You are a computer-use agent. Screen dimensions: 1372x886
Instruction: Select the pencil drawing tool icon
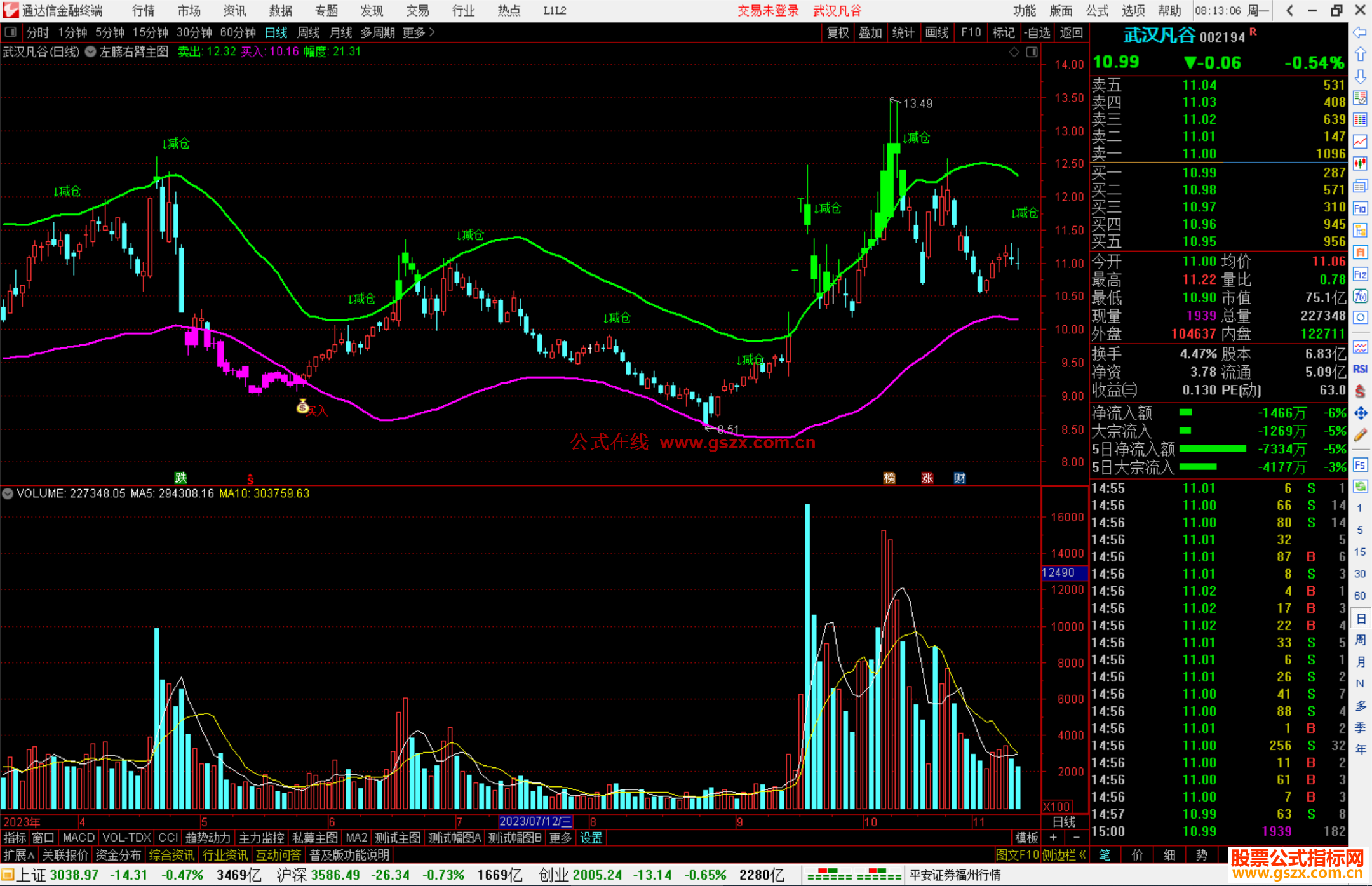(1360, 435)
